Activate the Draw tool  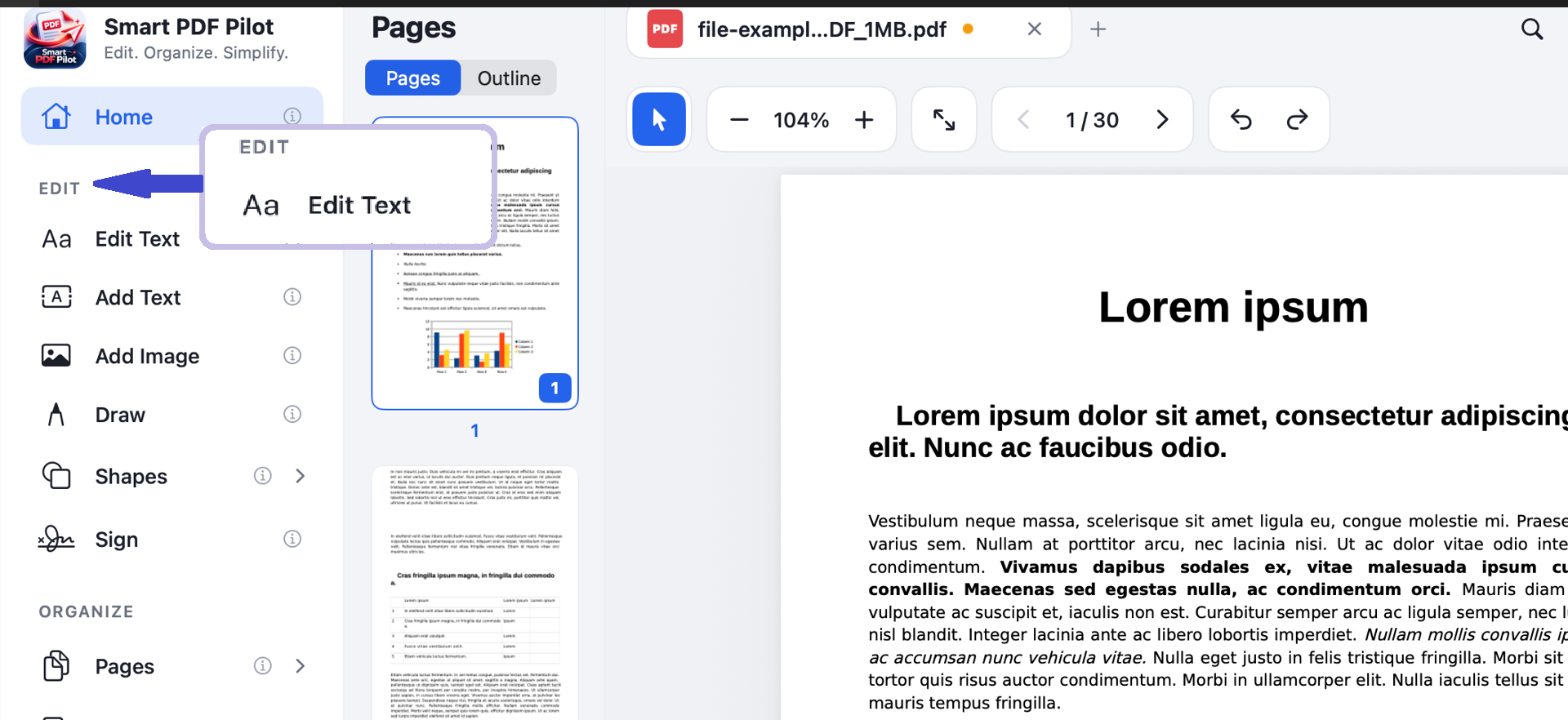click(120, 416)
